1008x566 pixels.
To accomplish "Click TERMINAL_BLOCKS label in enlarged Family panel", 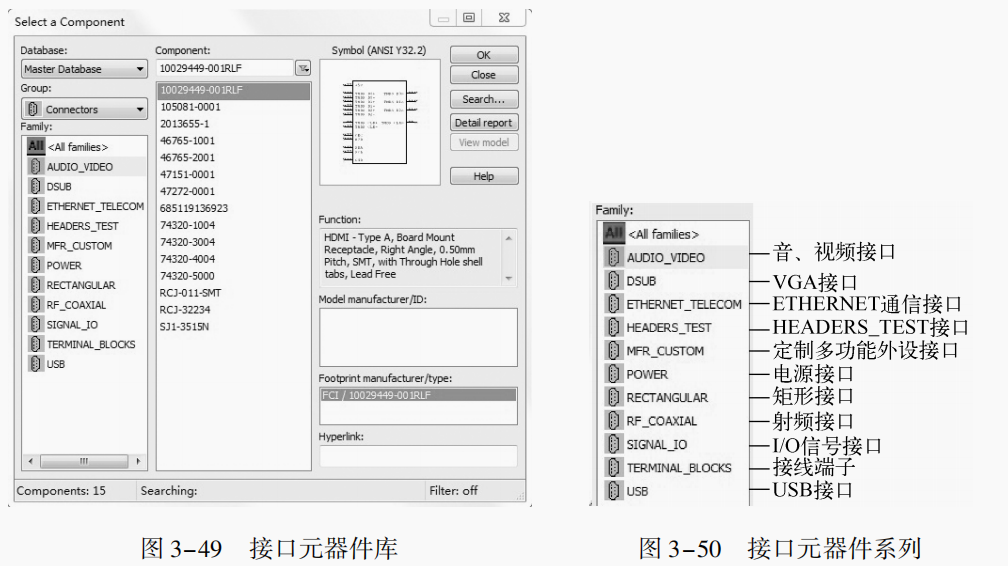I will tap(679, 468).
